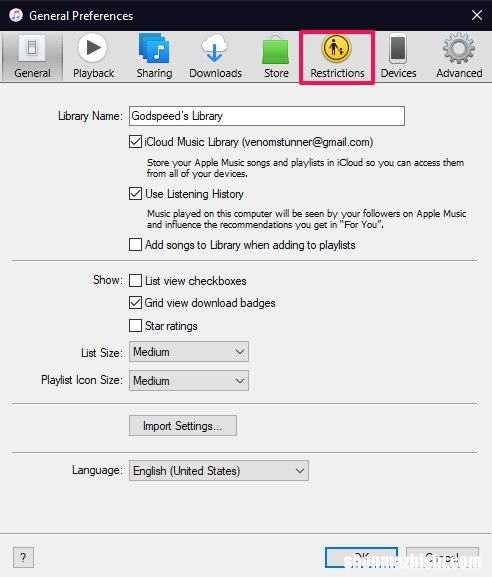Select the Restrictions preferences tab
Screen dimensions: 492x577
337,57
